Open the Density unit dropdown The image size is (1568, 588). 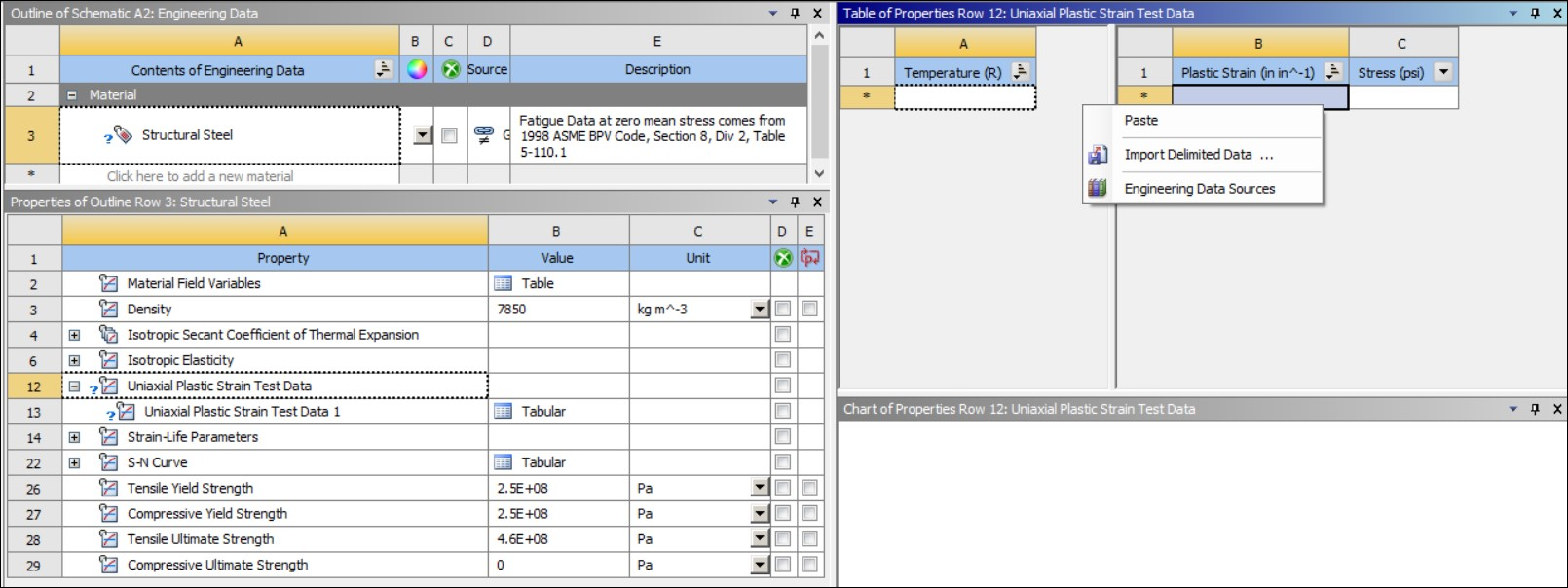pyautogui.click(x=760, y=310)
